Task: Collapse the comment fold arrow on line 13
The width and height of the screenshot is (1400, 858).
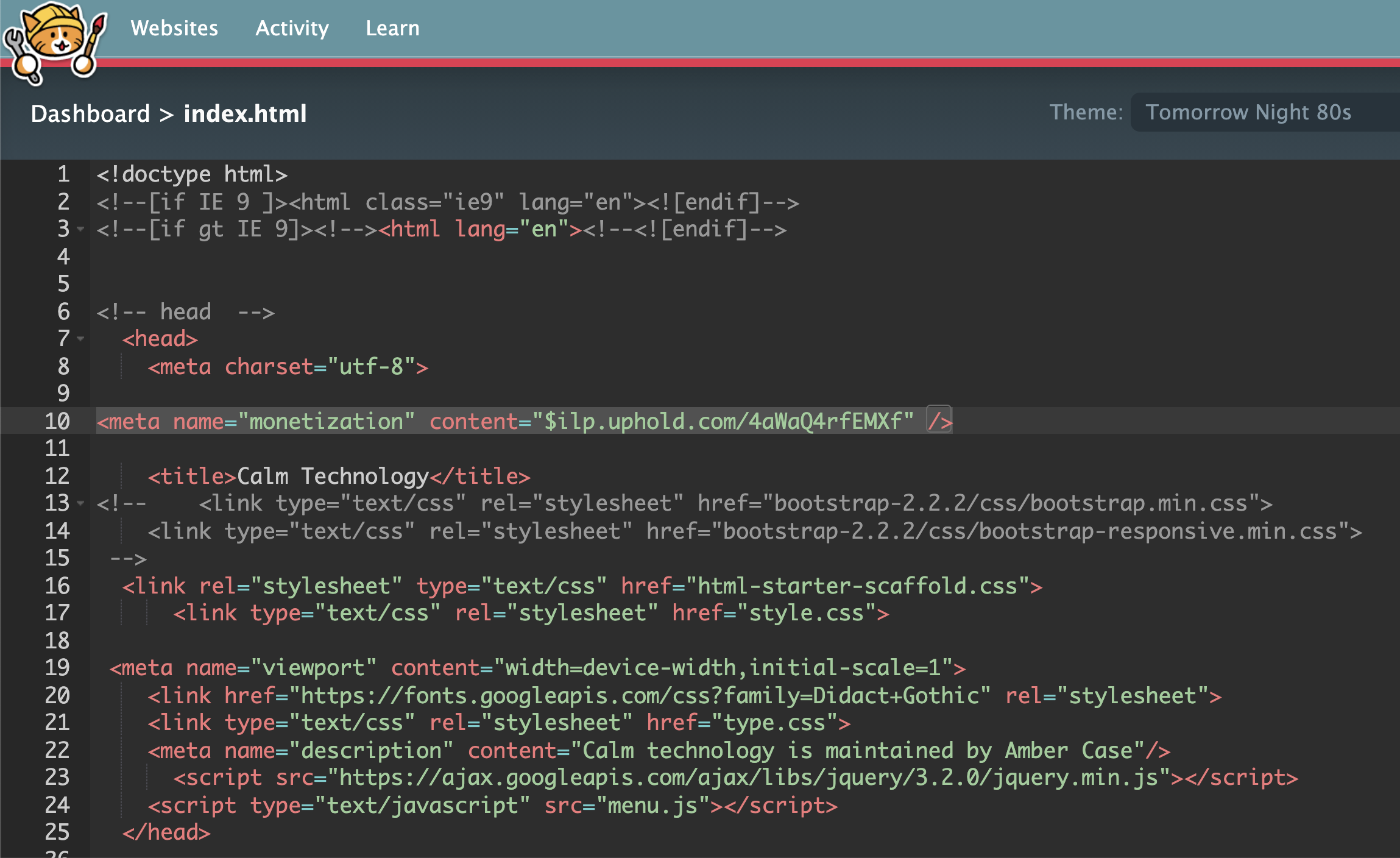Action: [80, 503]
